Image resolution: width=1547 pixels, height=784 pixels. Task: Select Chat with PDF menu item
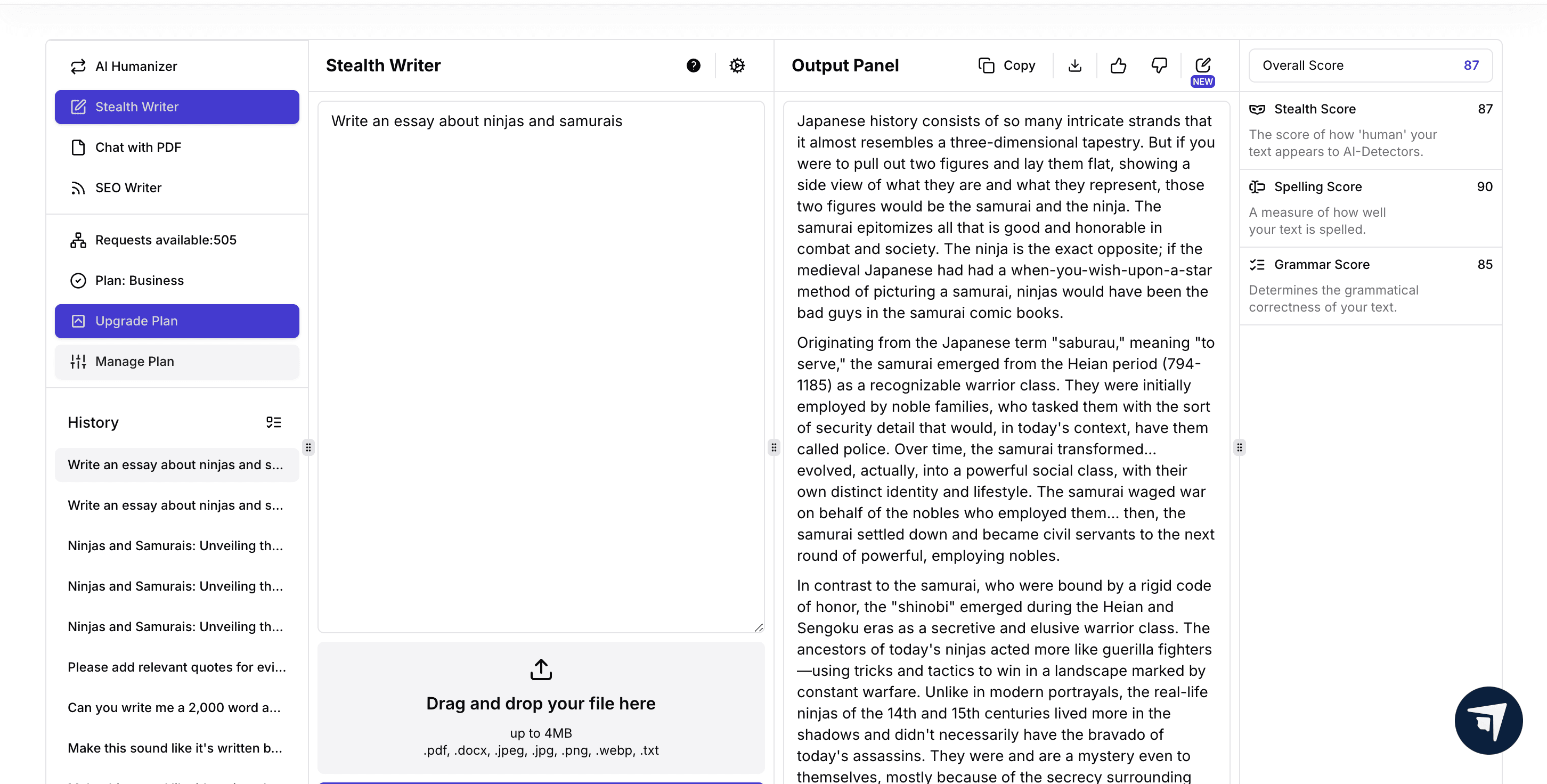click(x=137, y=147)
